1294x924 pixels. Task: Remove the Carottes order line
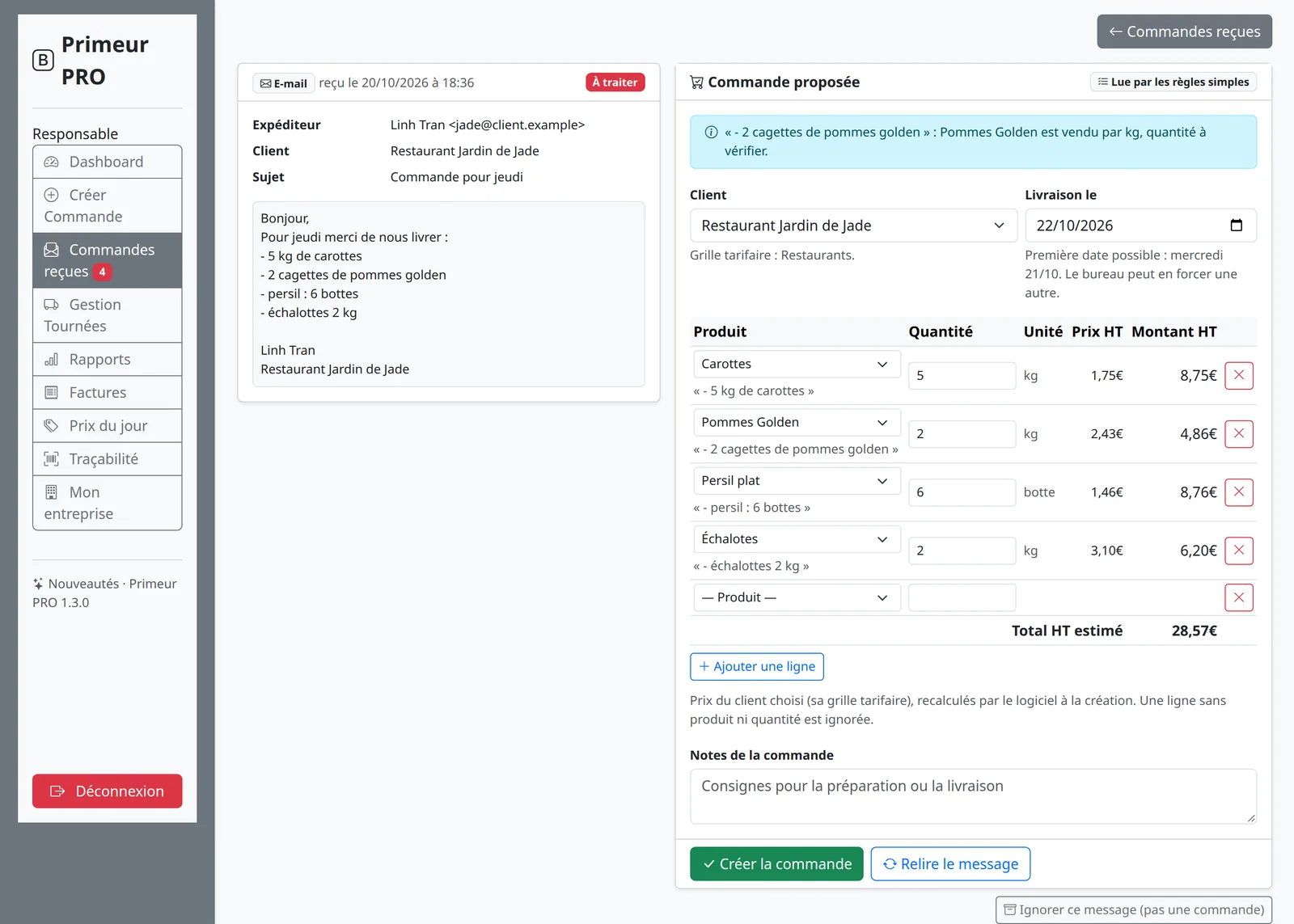pyautogui.click(x=1238, y=376)
